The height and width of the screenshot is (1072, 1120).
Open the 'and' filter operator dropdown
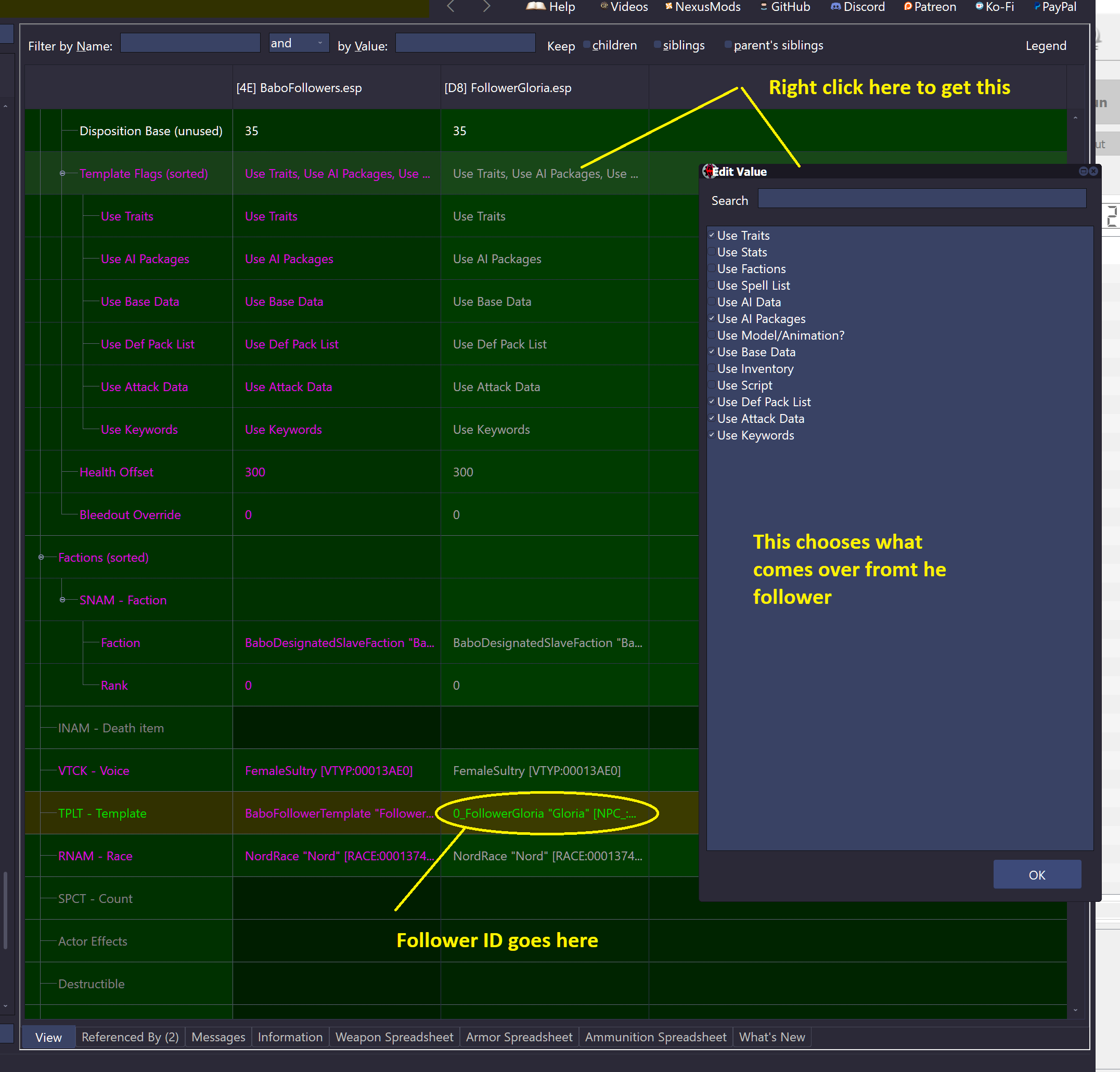(x=299, y=43)
